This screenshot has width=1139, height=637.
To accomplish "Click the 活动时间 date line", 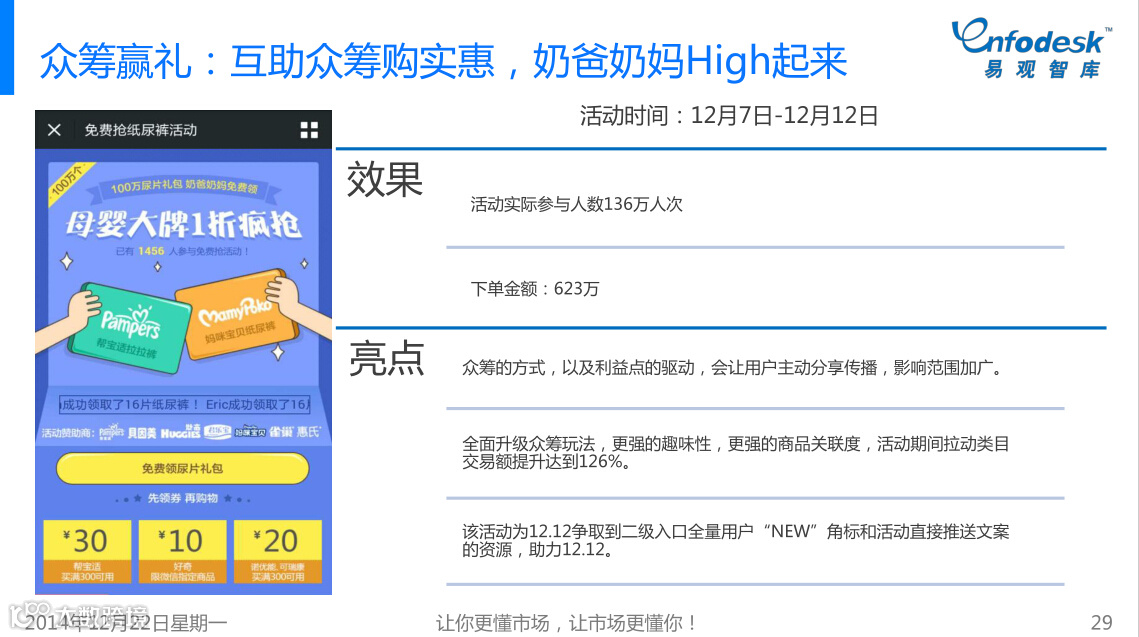I will coord(729,115).
